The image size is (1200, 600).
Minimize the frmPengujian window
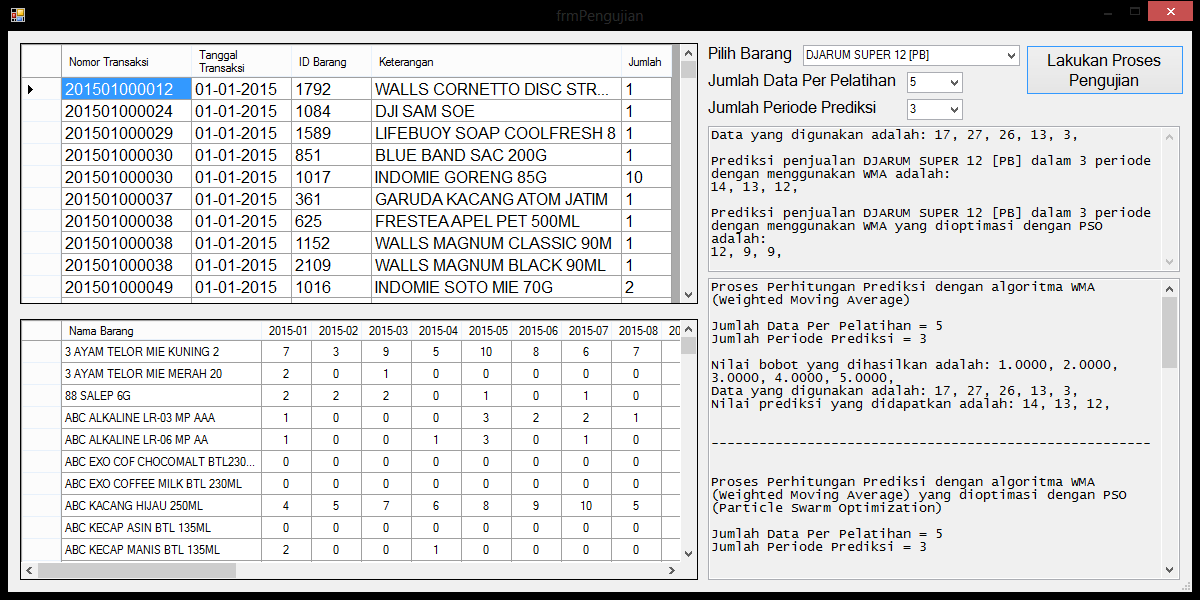pyautogui.click(x=1107, y=12)
